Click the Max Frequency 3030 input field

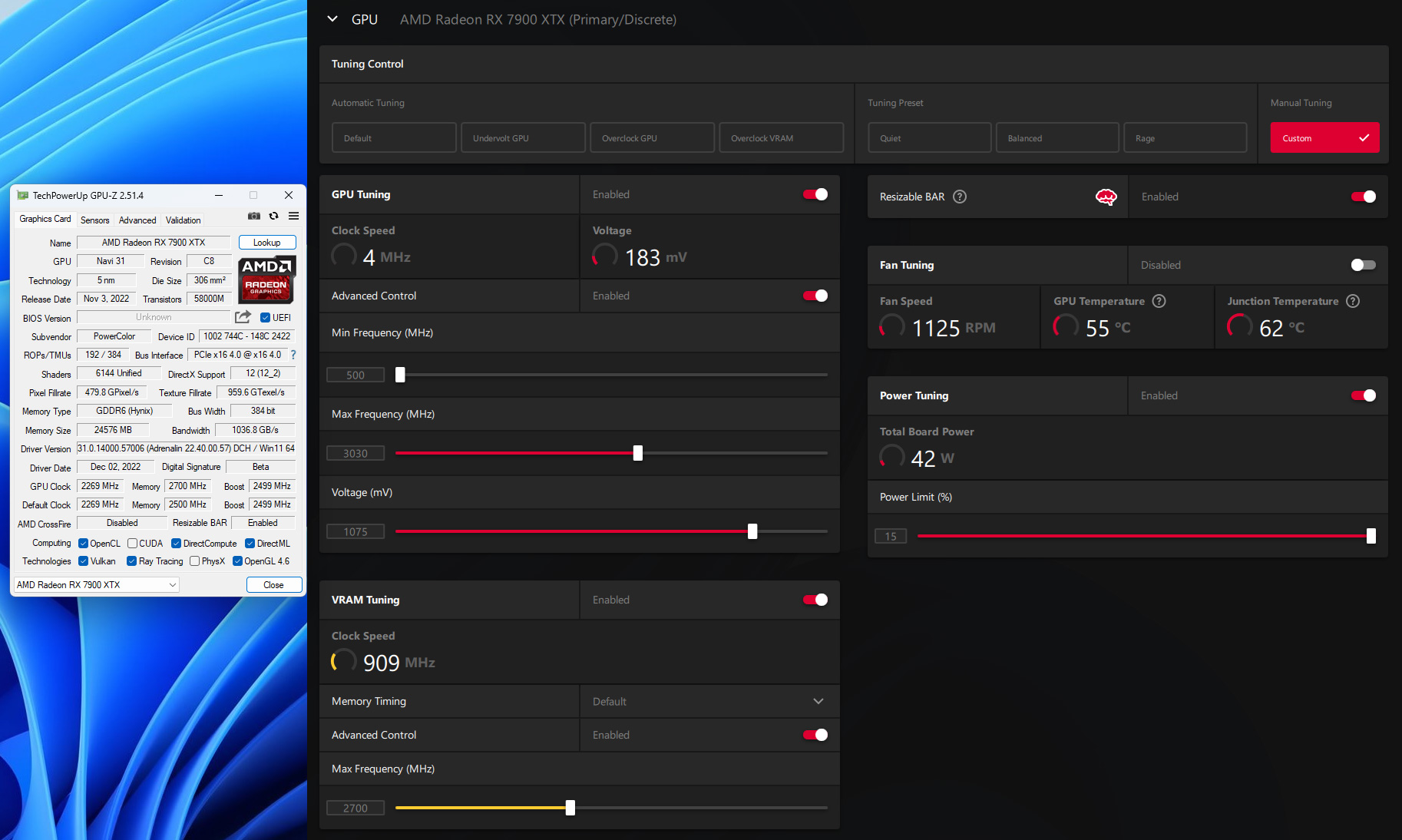pos(355,453)
